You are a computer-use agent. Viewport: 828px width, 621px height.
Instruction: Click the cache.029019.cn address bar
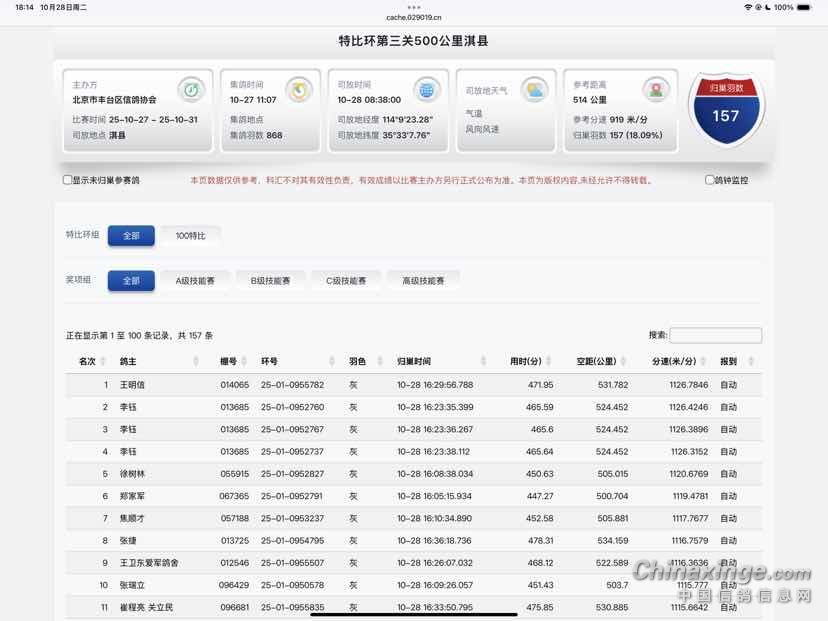pyautogui.click(x=414, y=17)
